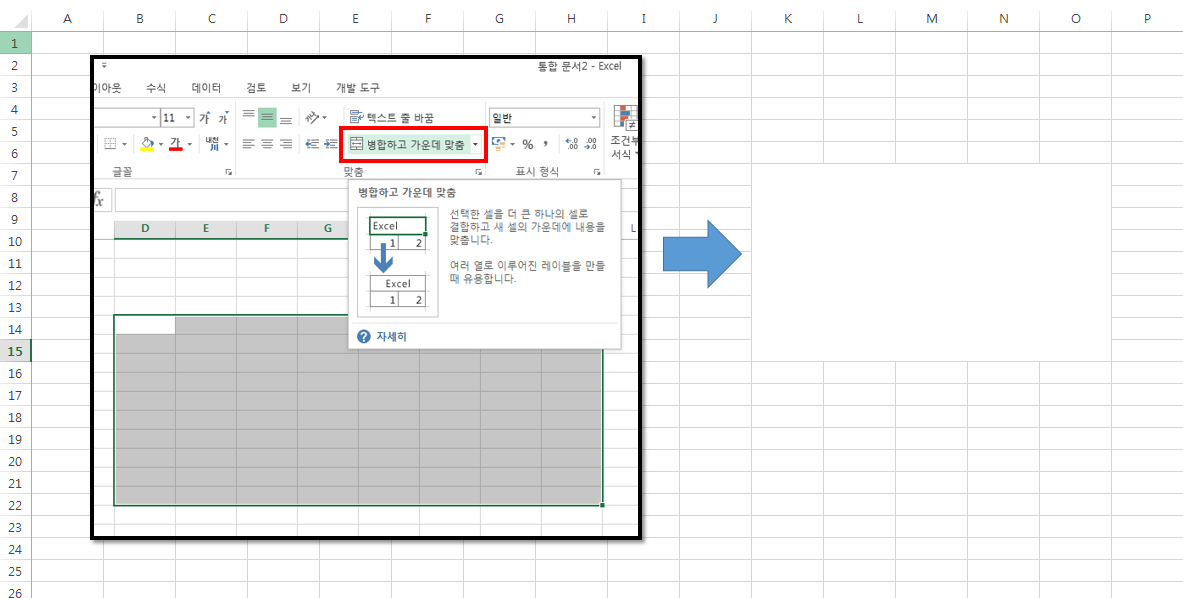This screenshot has width=1183, height=598.
Task: Open the 데이터 ribbon tab
Action: [207, 88]
